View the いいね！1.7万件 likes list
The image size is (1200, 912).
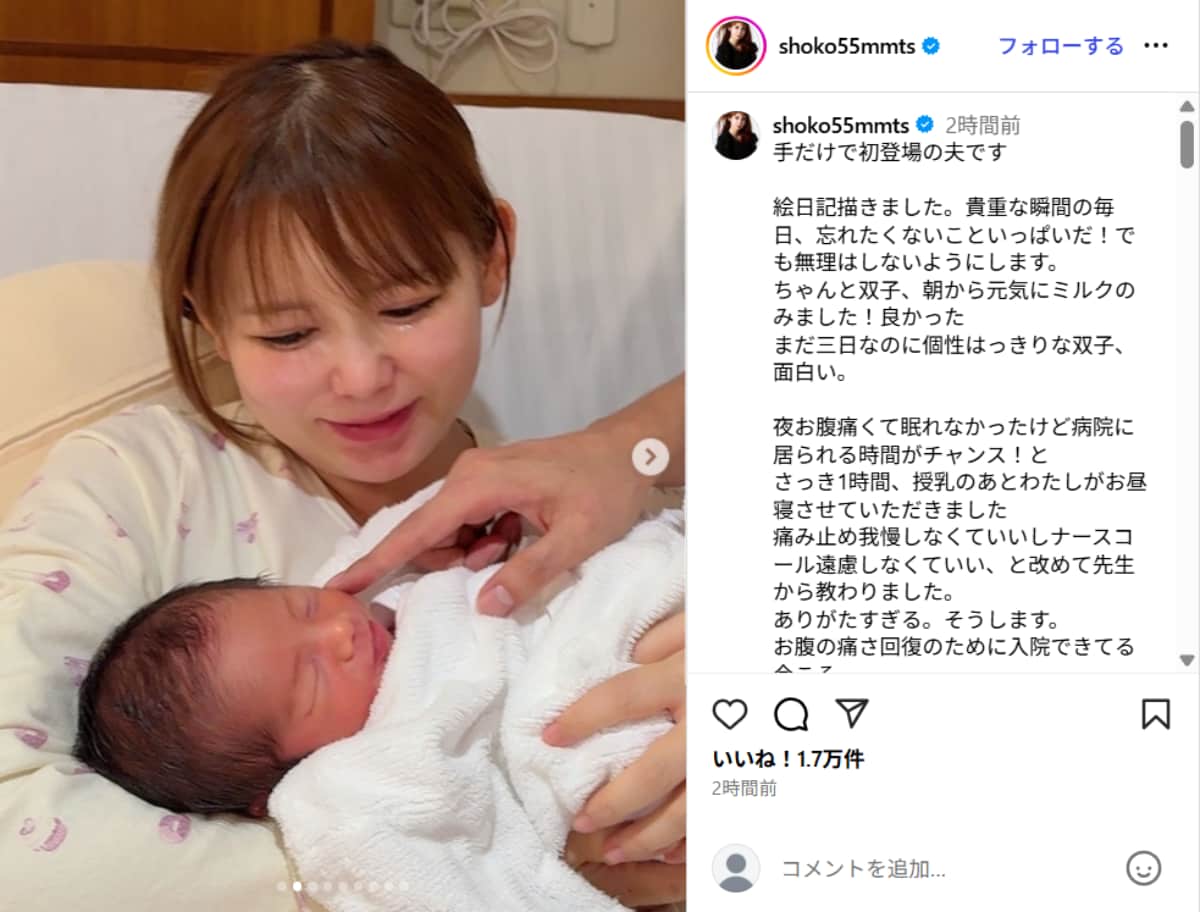point(788,759)
